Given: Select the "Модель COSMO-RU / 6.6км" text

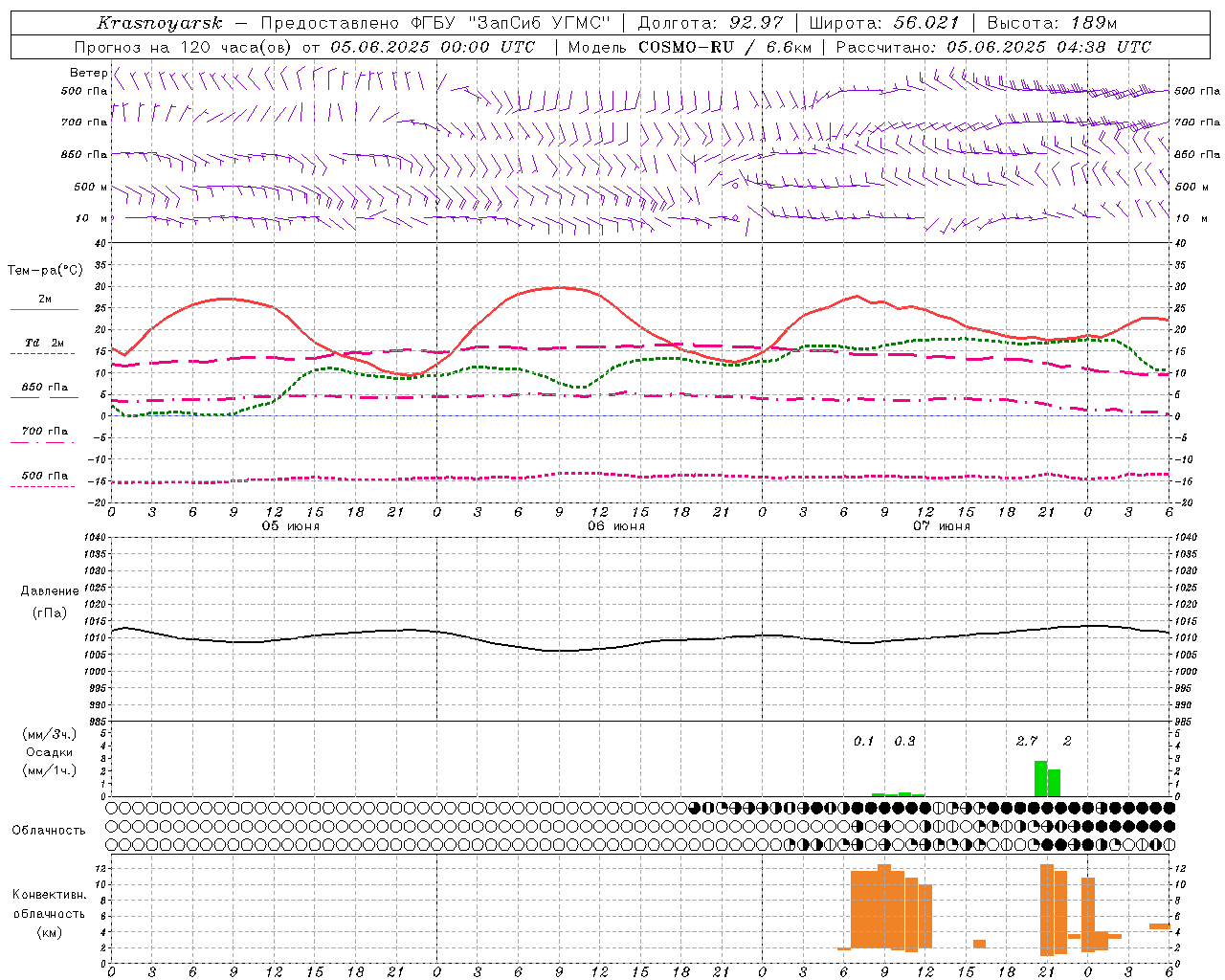Looking at the screenshot, I should click(x=690, y=47).
